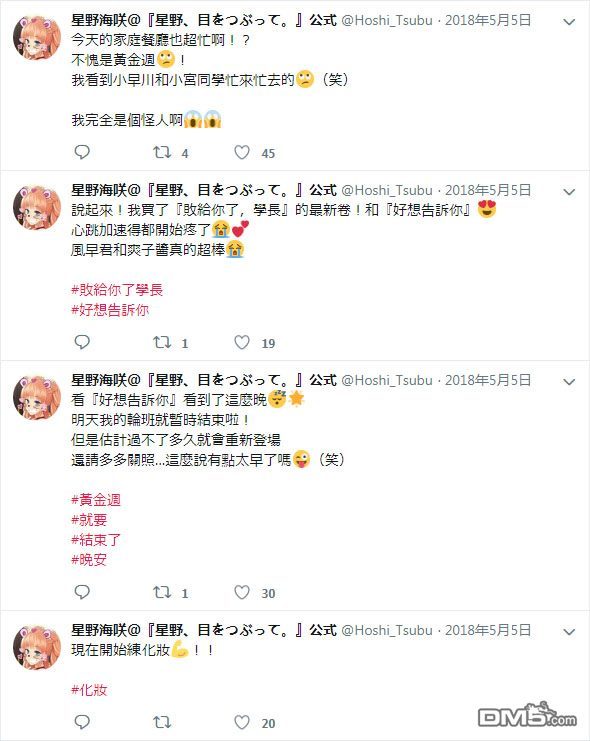Open the #敗給你了學長 hashtag
Viewport: 590px width, 741px height.
pyautogui.click(x=117, y=290)
